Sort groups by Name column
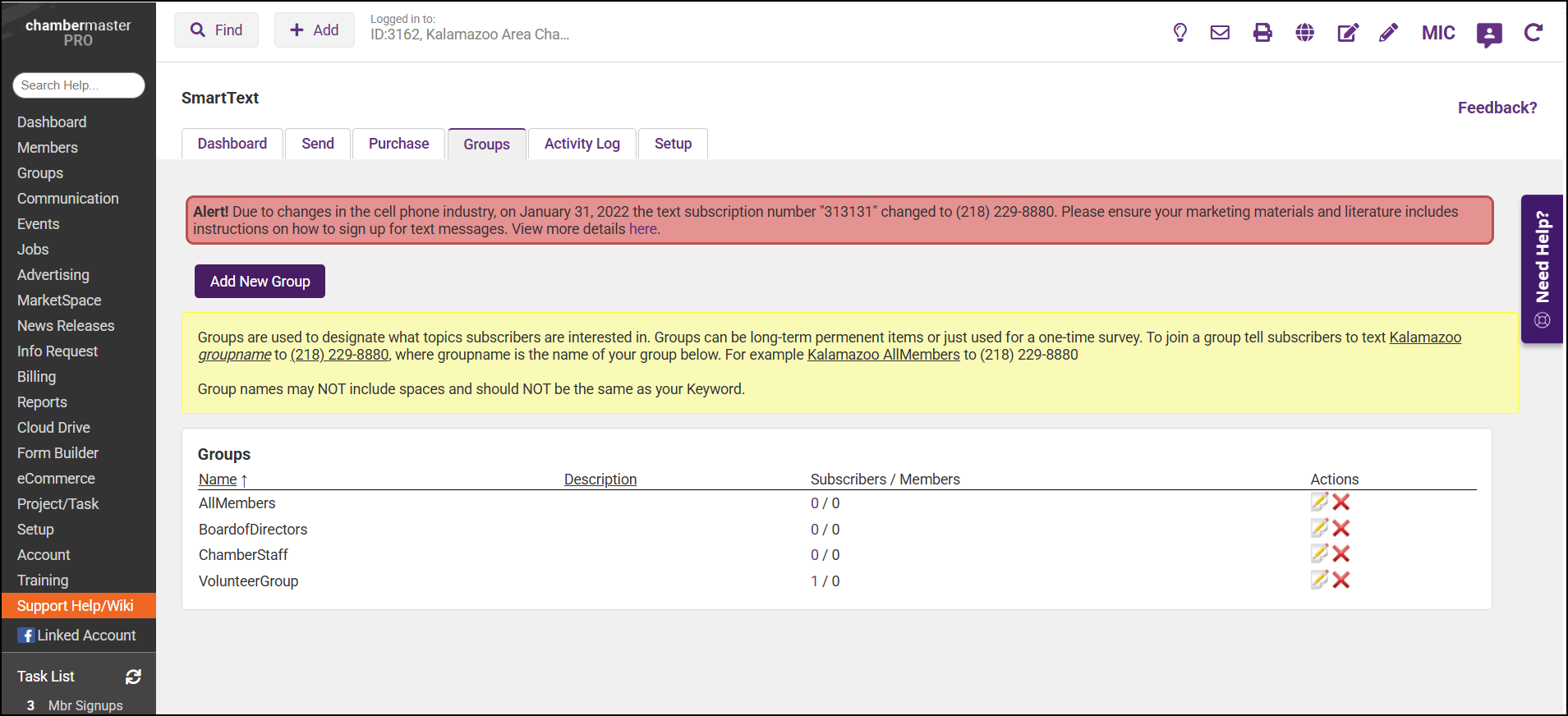The image size is (1568, 716). pos(218,480)
